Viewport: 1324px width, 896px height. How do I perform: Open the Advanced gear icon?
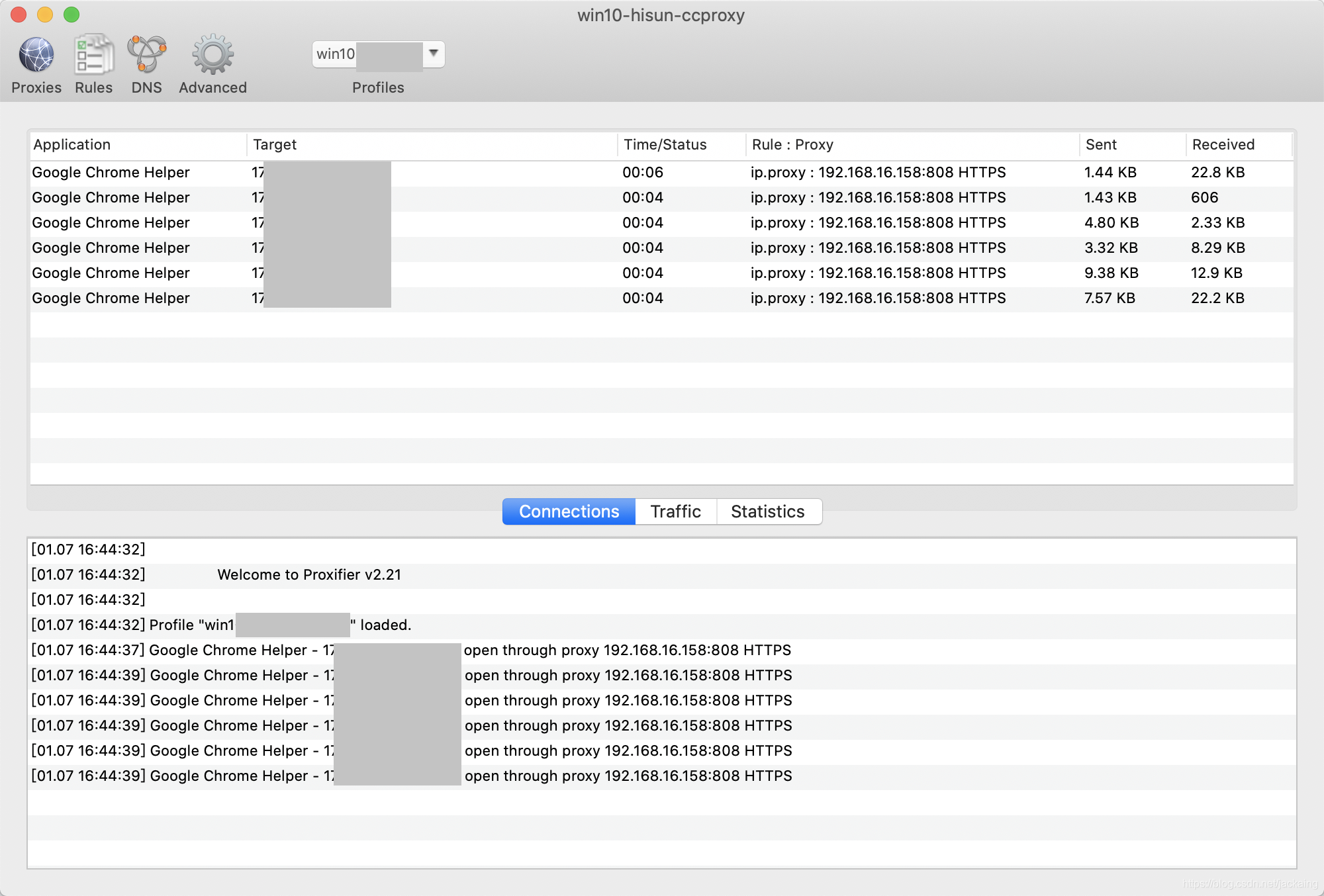coord(213,56)
